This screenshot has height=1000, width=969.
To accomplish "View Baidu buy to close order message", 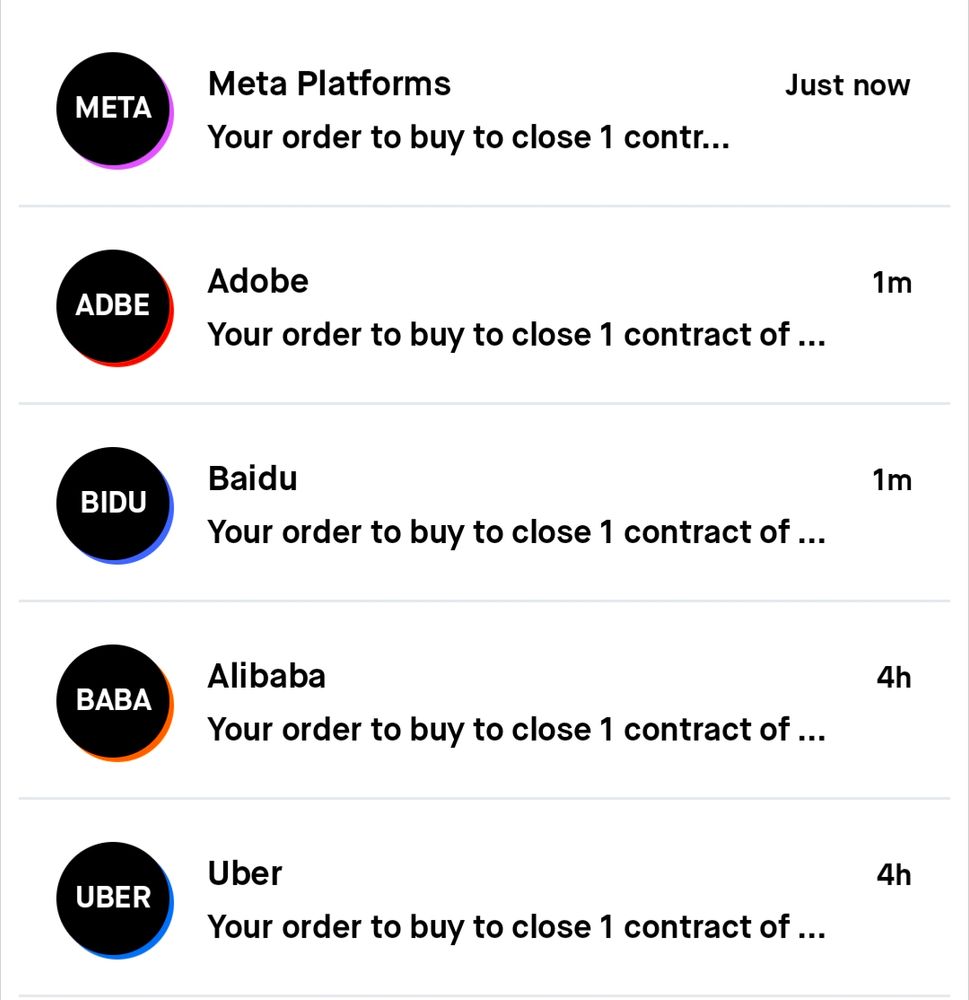I will point(516,532).
